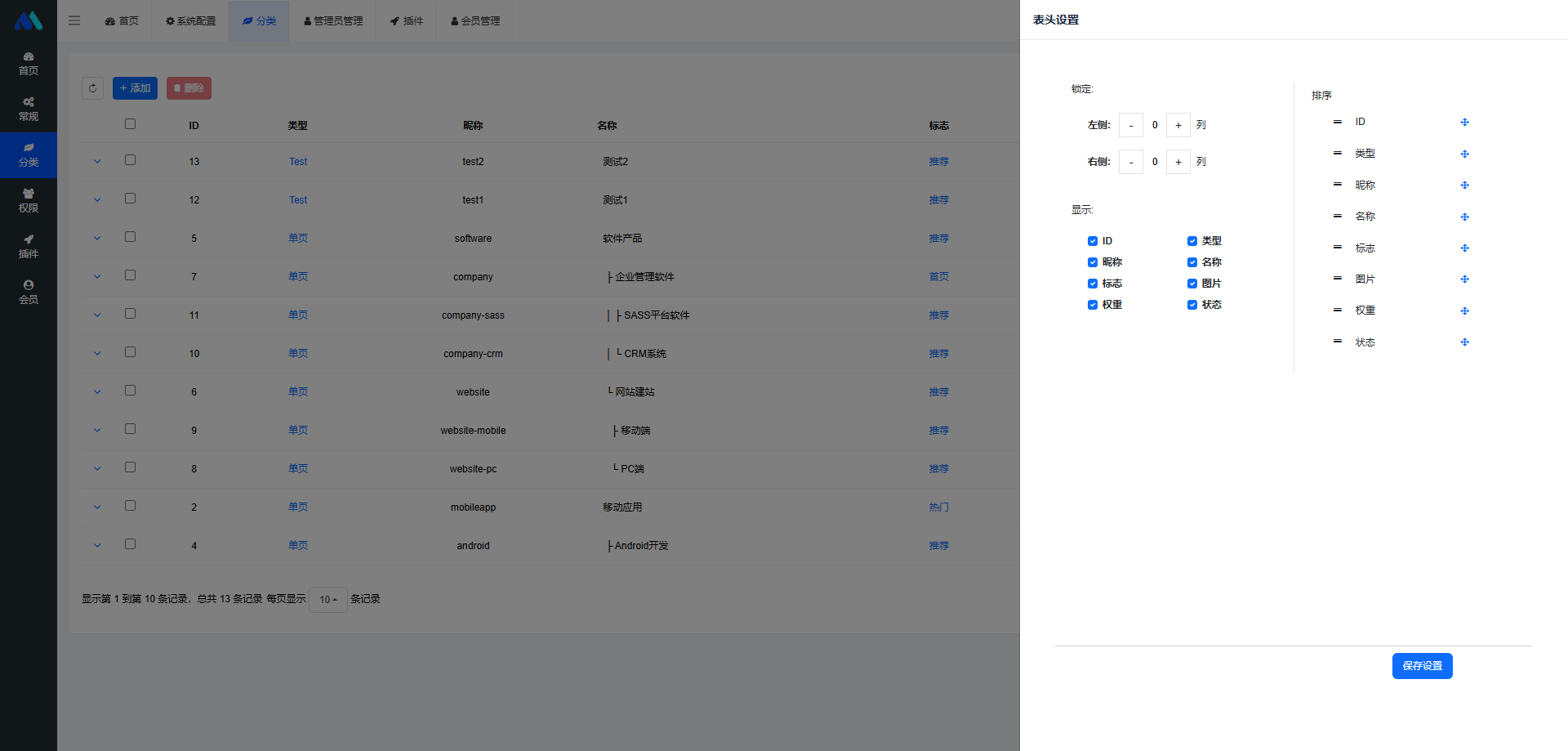Expand the company-sass row chevron
Image resolution: width=1568 pixels, height=751 pixels.
click(x=97, y=315)
